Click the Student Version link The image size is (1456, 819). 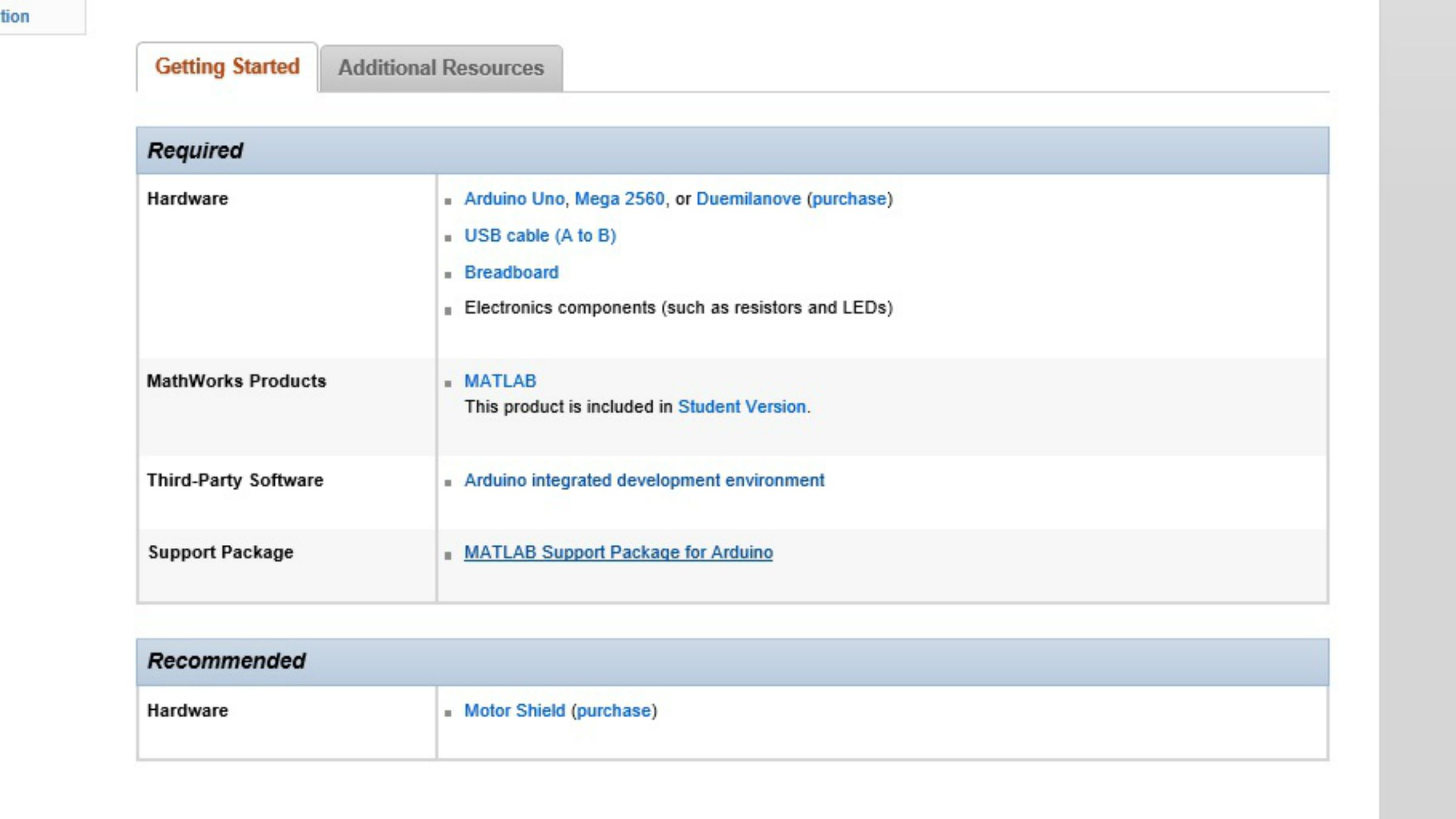tap(741, 406)
